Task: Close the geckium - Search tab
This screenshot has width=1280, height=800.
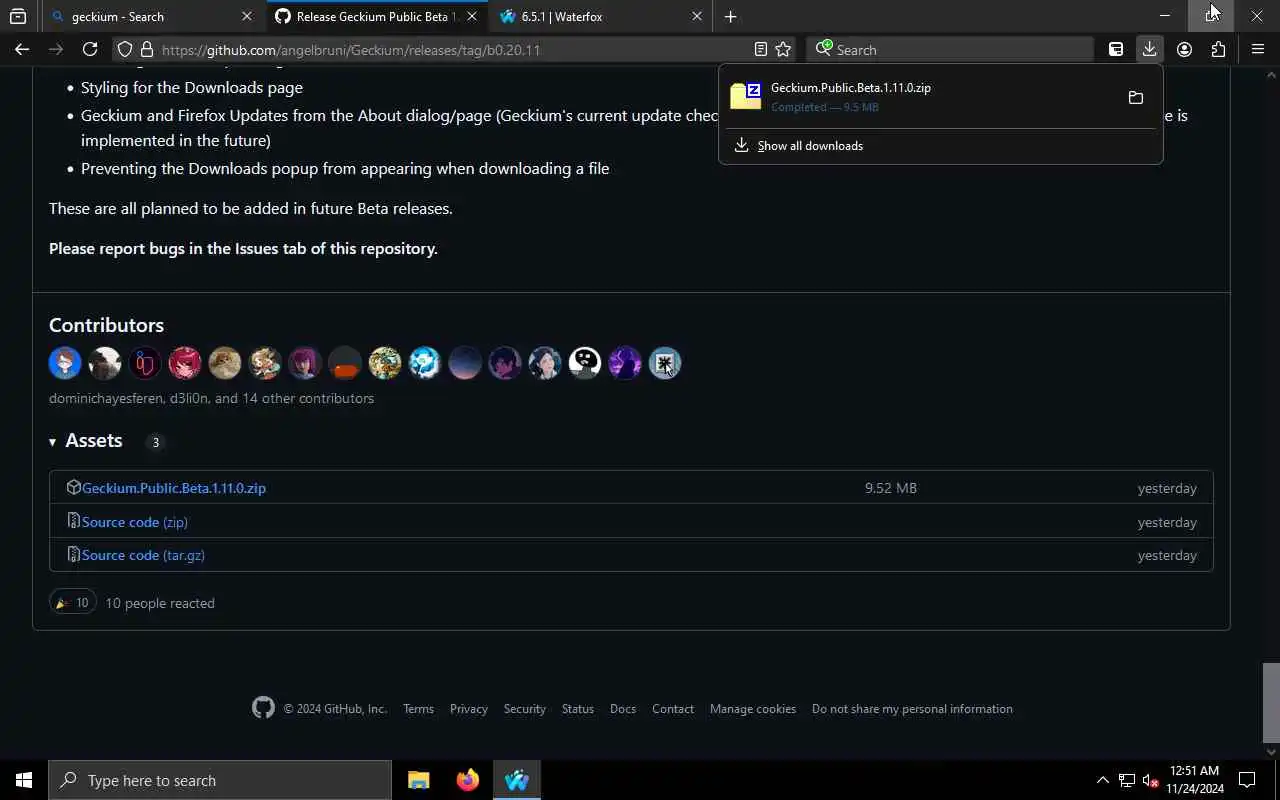Action: click(x=247, y=16)
